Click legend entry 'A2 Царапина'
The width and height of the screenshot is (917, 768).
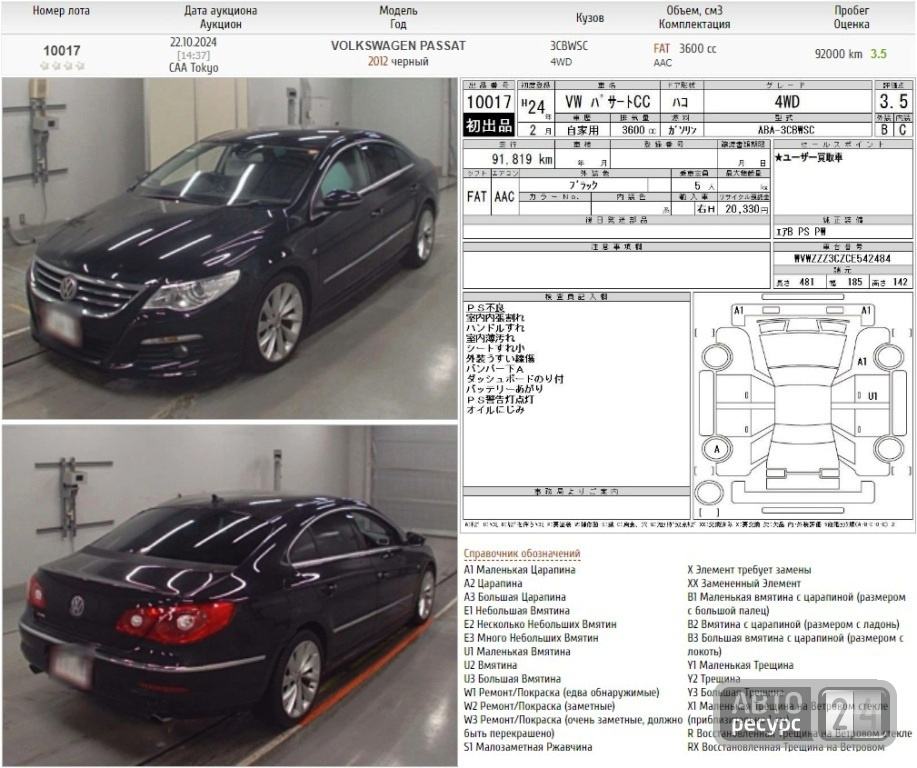tap(493, 583)
